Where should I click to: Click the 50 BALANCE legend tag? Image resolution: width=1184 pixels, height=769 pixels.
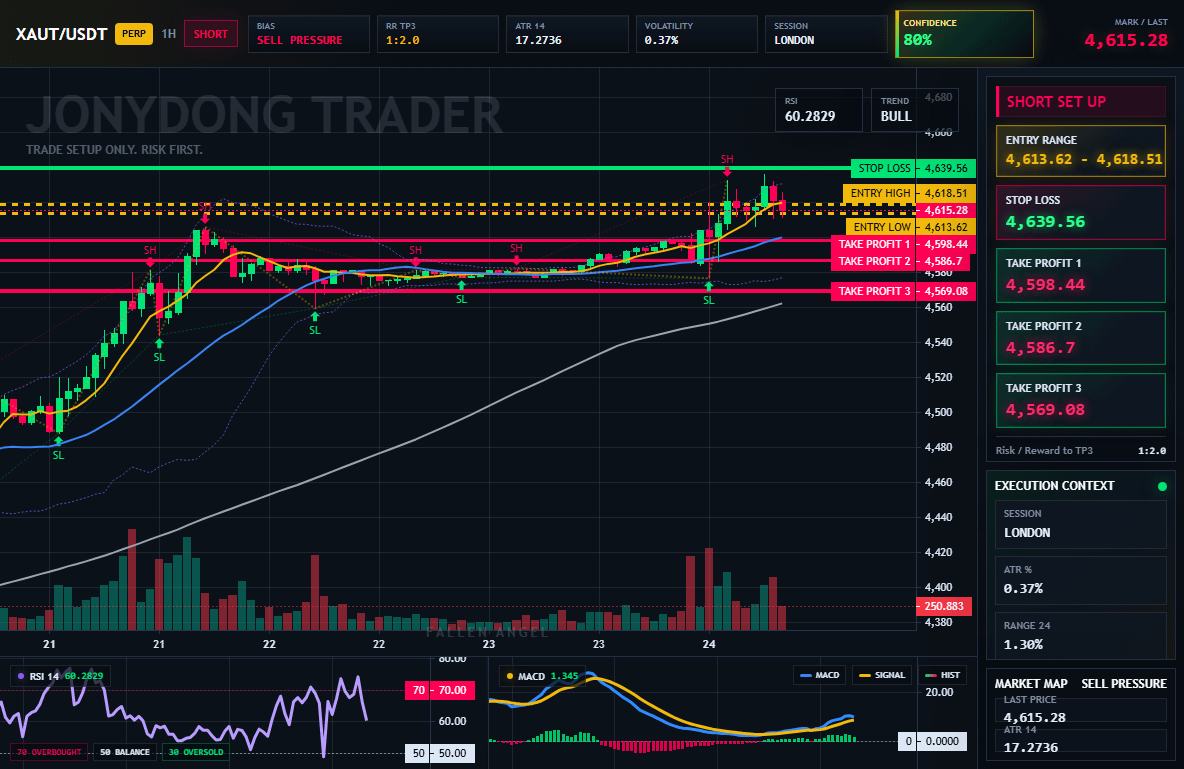[125, 752]
